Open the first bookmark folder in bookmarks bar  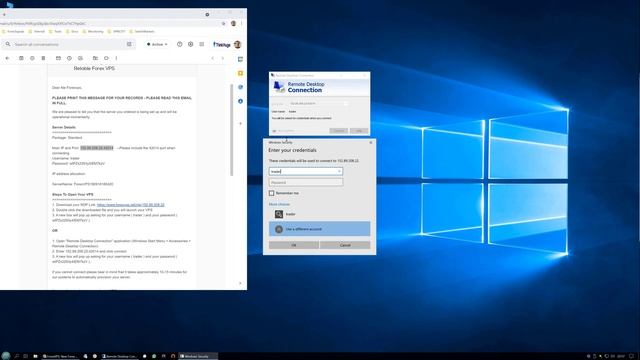[x=13, y=31]
